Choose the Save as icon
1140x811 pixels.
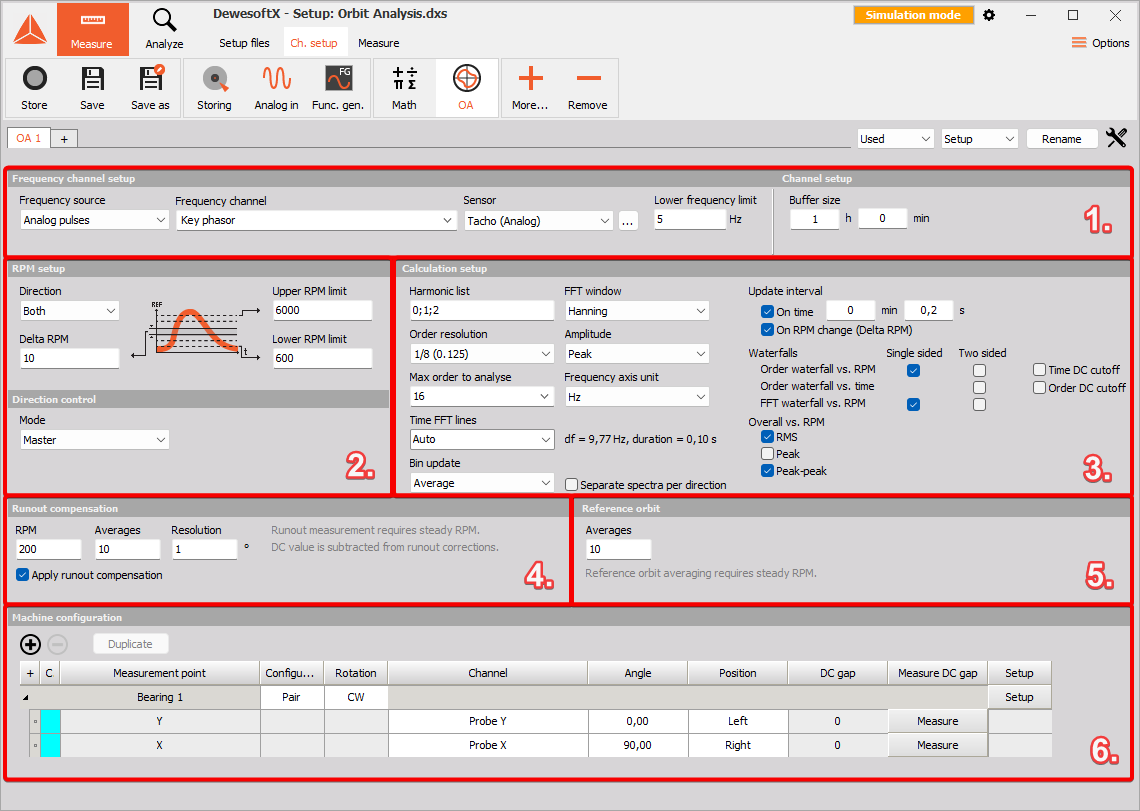[150, 88]
